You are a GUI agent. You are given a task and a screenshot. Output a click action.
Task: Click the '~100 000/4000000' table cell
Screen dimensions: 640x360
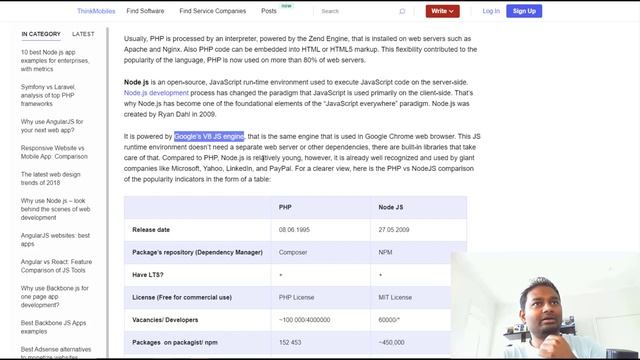(304, 320)
